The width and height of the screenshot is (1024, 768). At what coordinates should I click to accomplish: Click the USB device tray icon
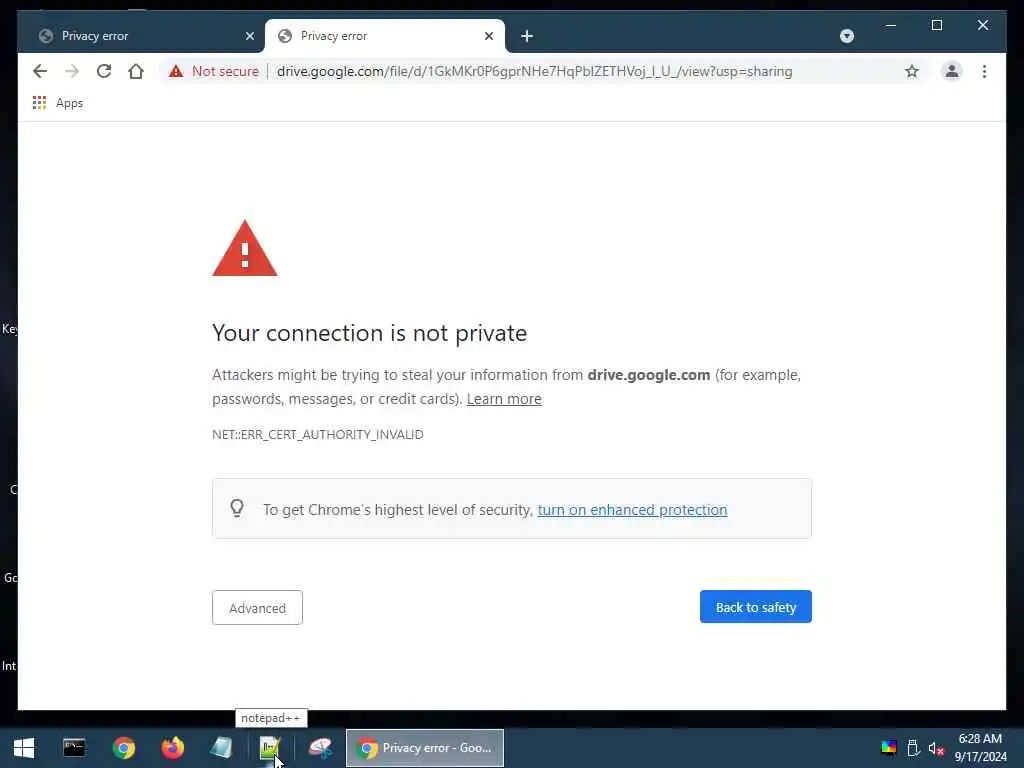coord(913,748)
